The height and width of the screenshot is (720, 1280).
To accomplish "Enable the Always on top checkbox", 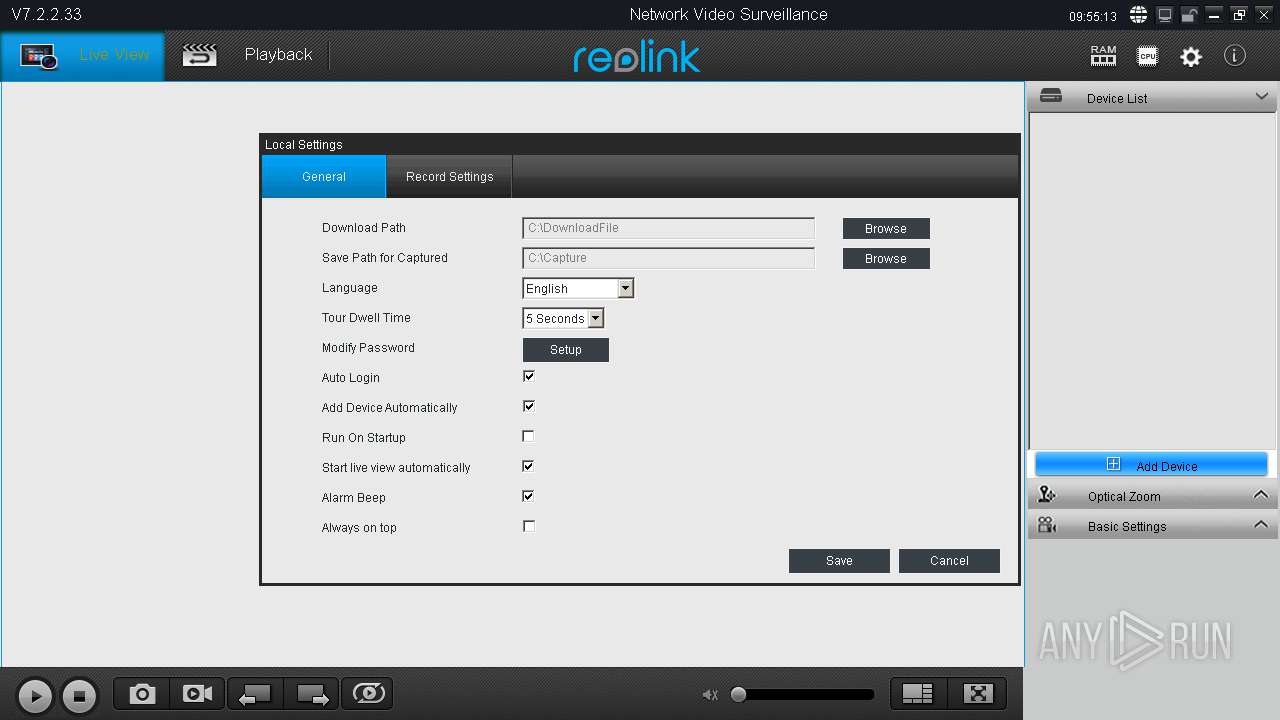I will (x=529, y=526).
